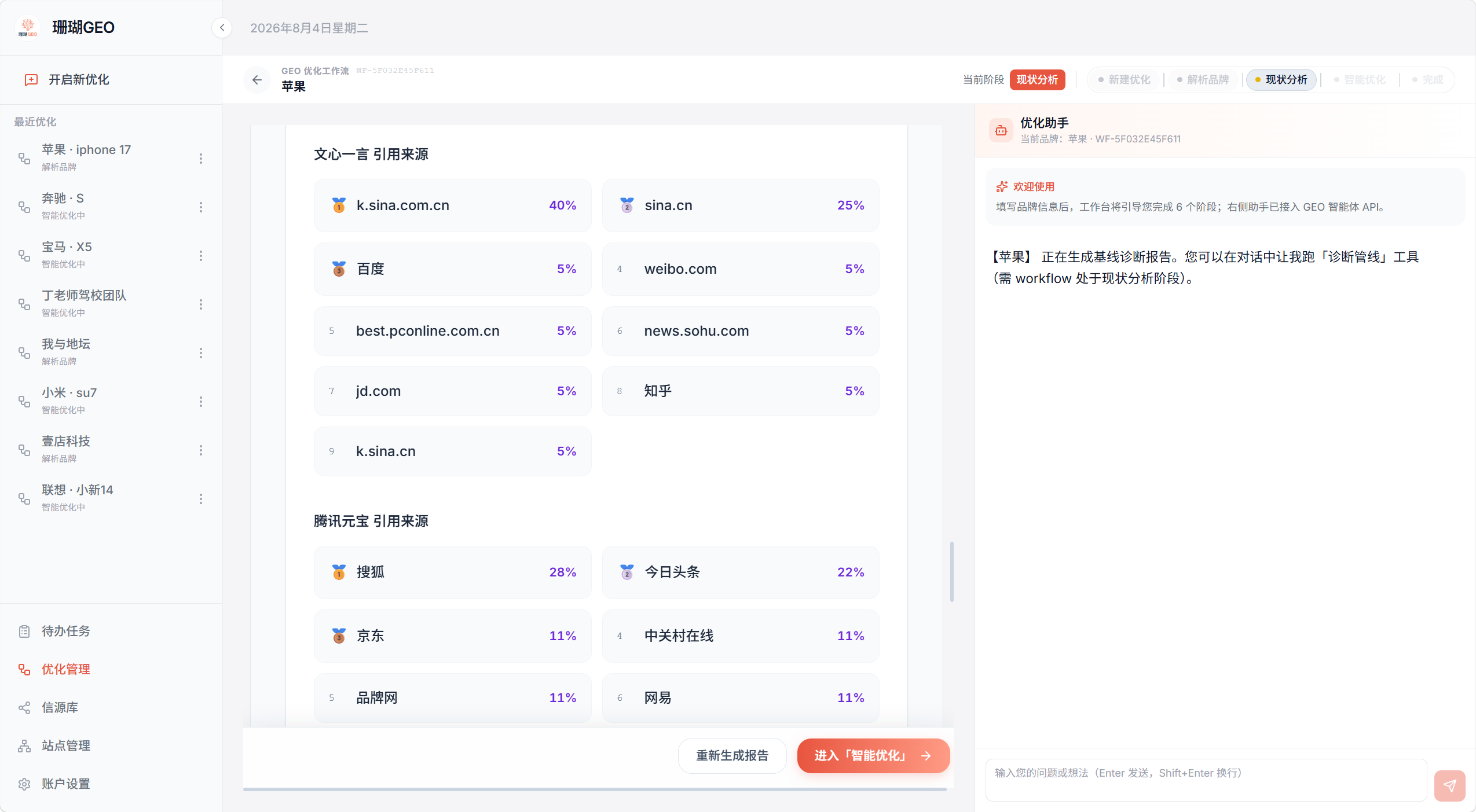Click bronze medal icon on 百度 card
The width and height of the screenshot is (1476, 812).
(x=339, y=269)
